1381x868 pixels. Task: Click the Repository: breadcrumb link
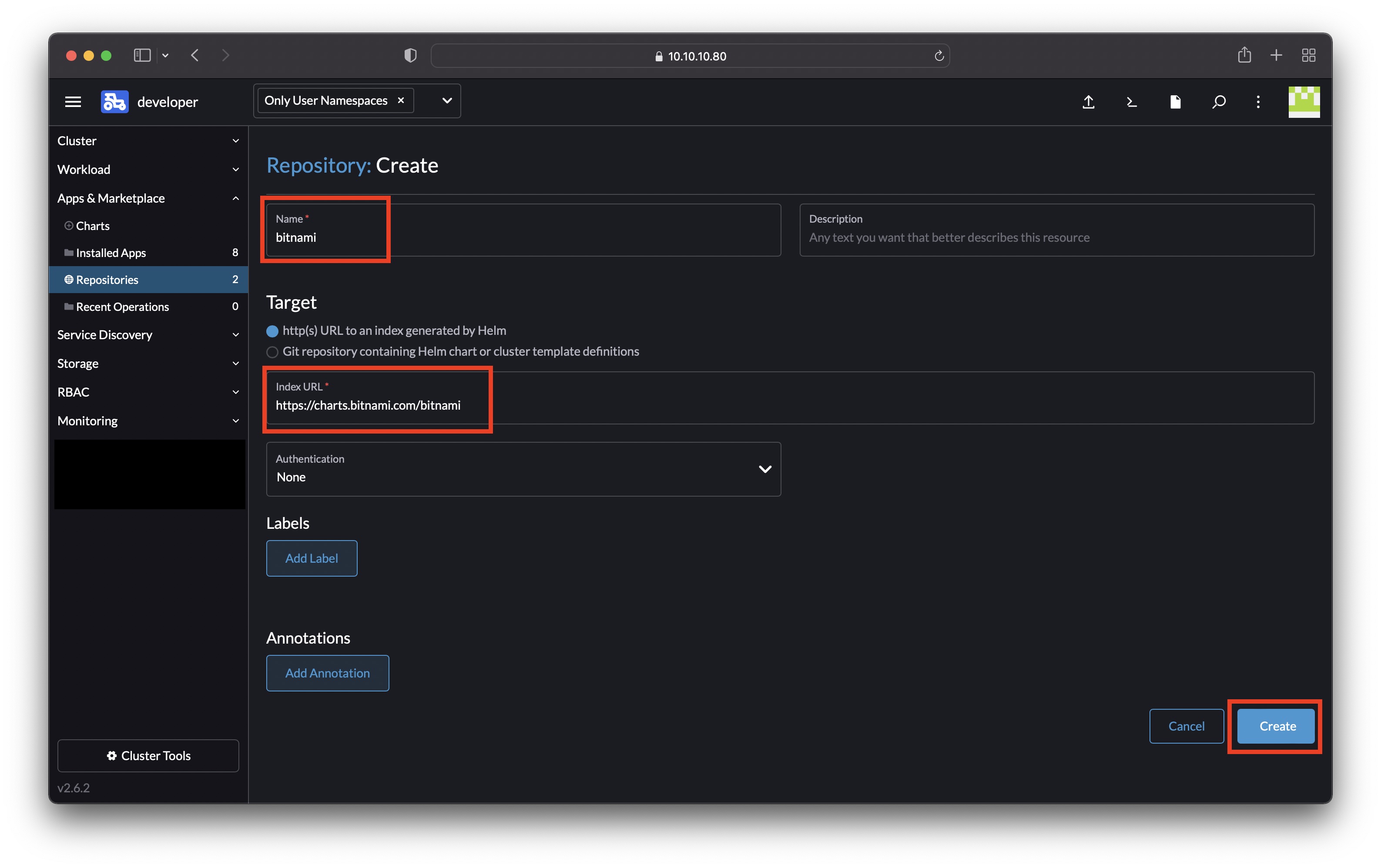(x=319, y=165)
